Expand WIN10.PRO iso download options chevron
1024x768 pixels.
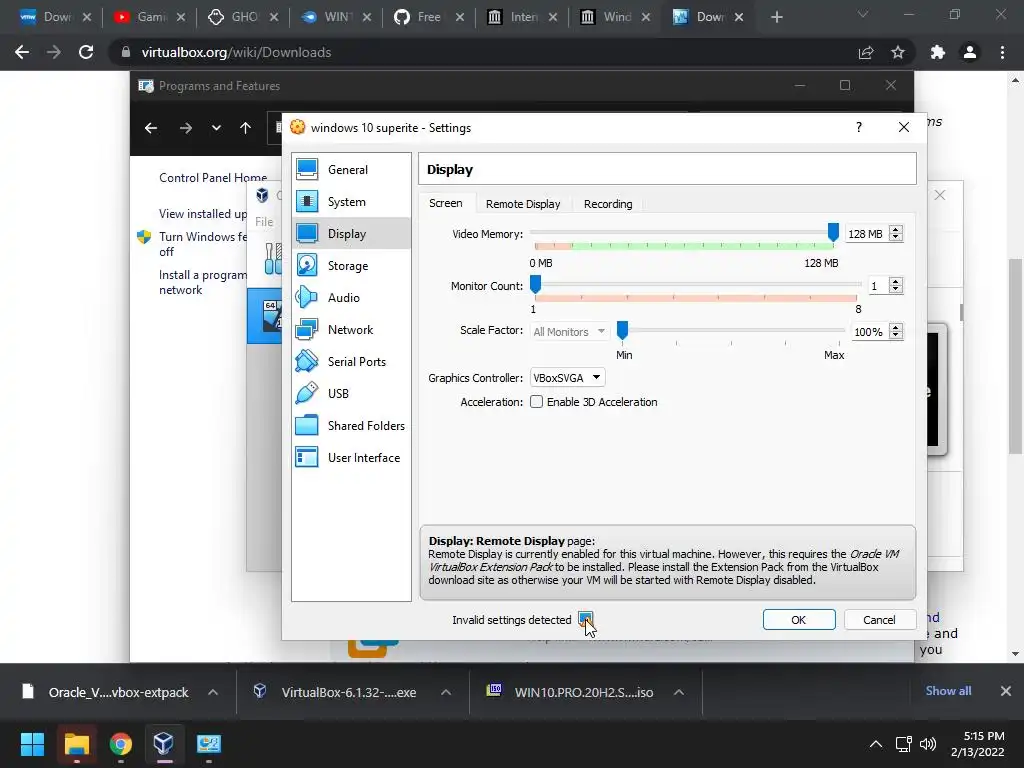[x=679, y=692]
